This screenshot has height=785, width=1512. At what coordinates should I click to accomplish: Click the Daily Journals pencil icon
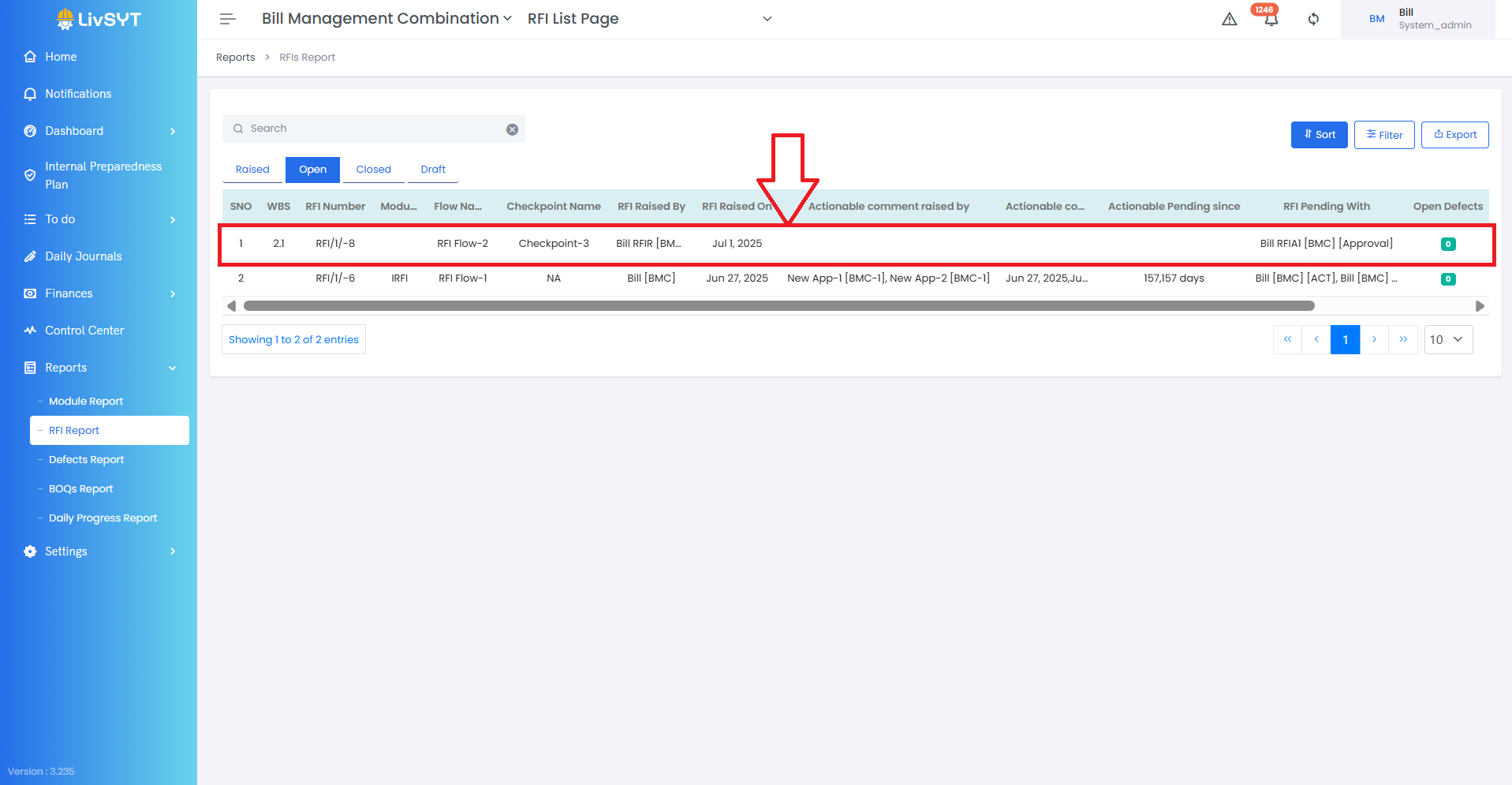[x=30, y=256]
